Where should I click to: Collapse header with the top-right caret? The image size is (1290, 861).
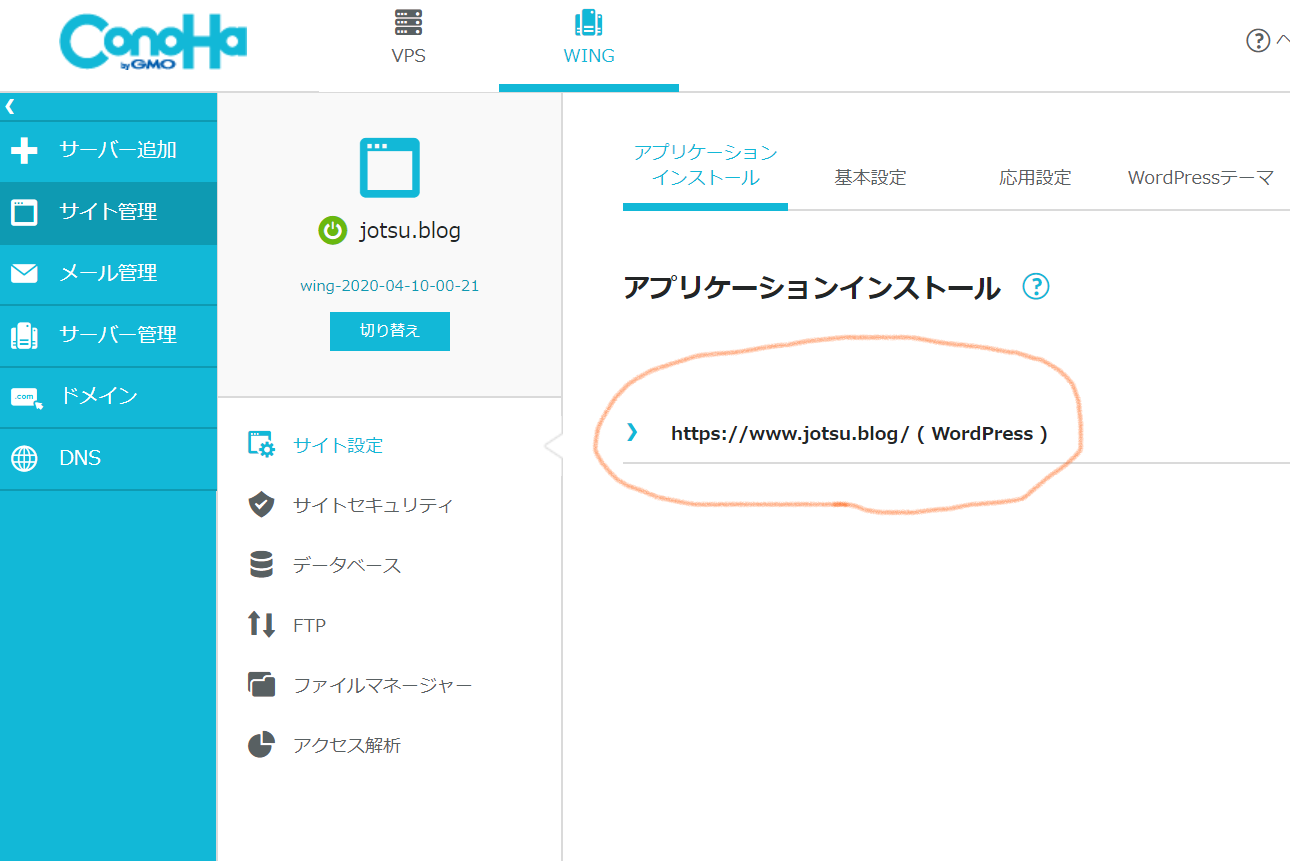pos(1282,40)
